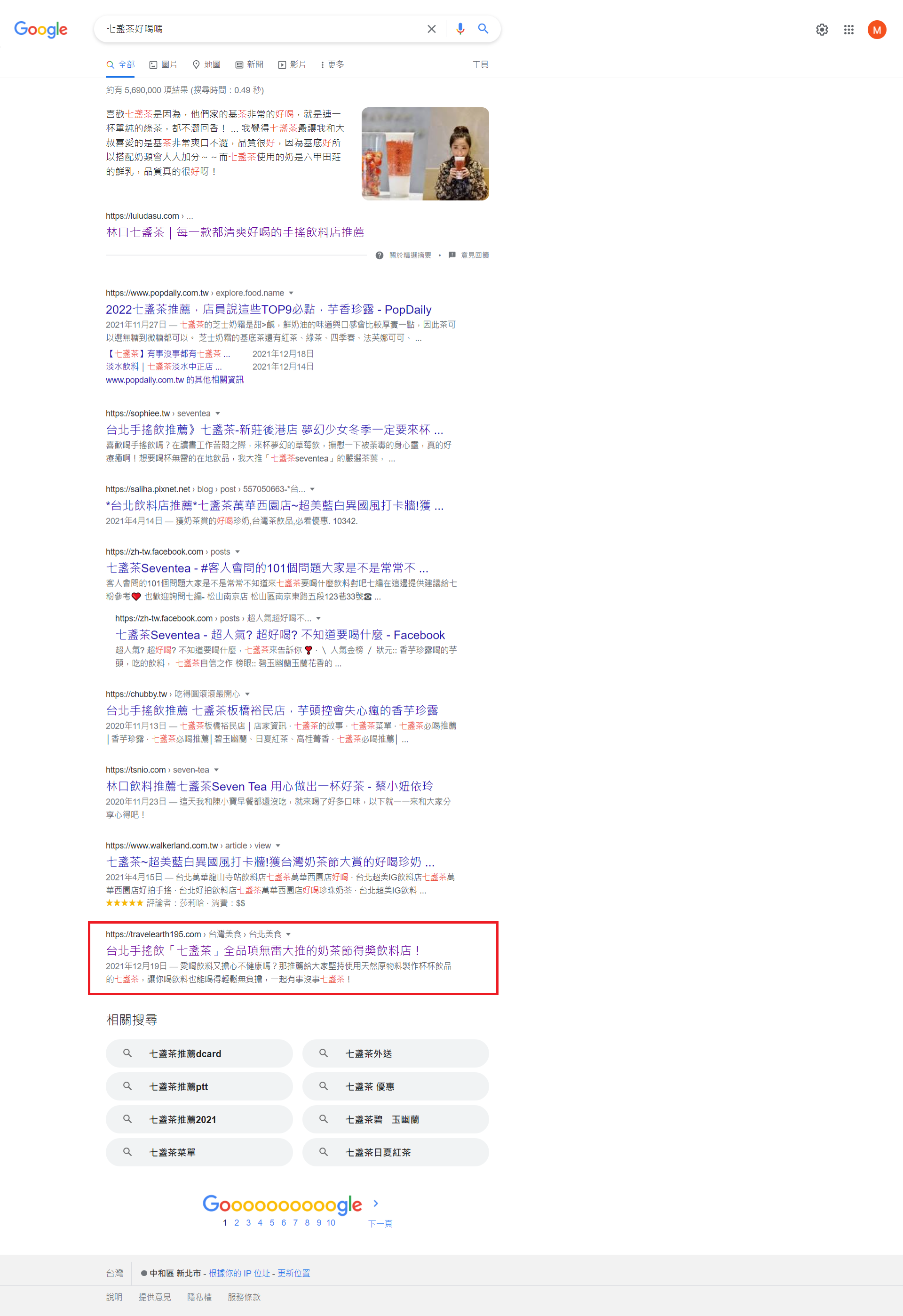Switch to the 地圖 tab
Screen dimensions: 903x1316
coord(206,64)
